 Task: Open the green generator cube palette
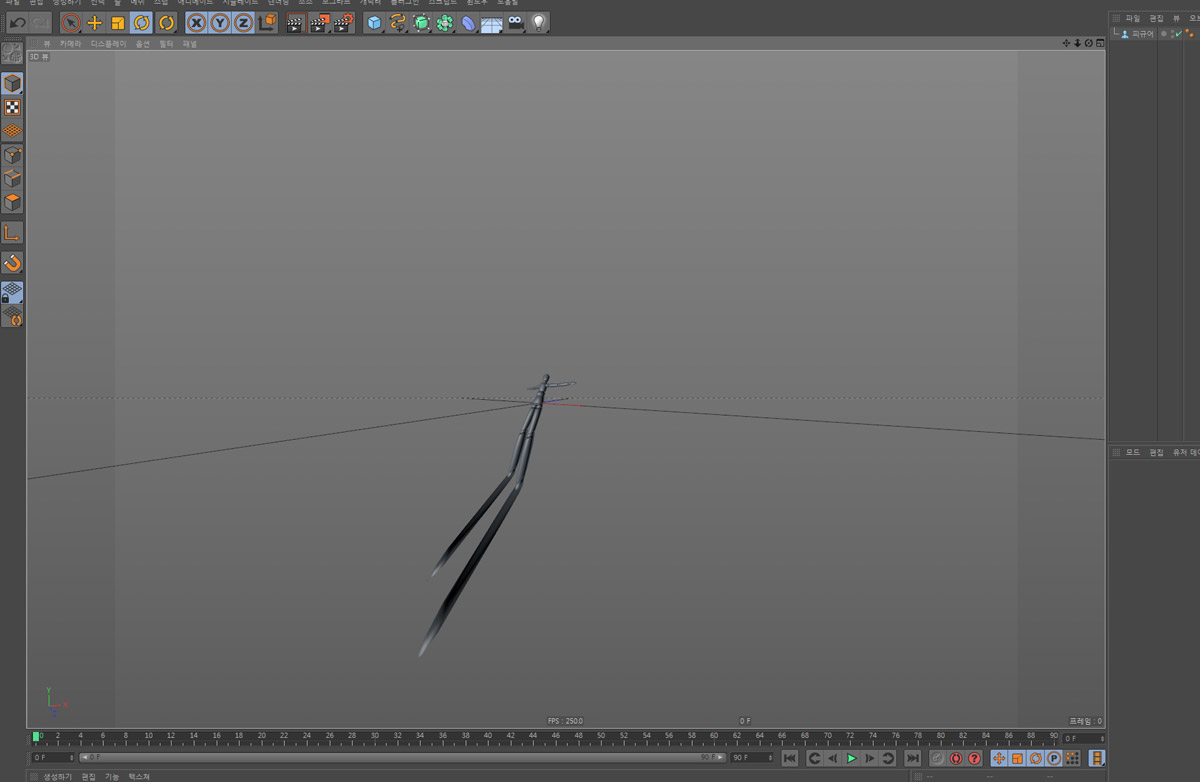[421, 22]
